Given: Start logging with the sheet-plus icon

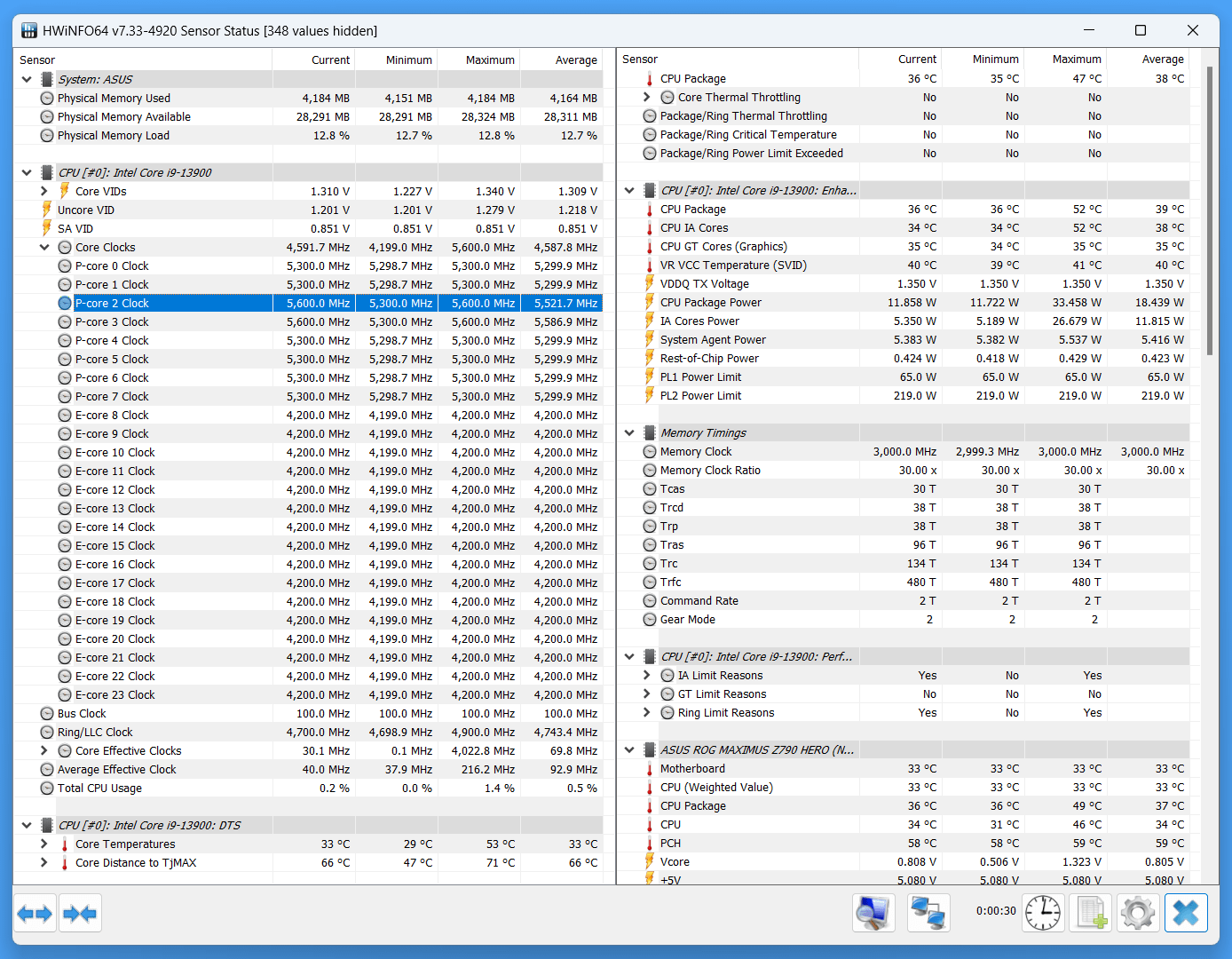Looking at the screenshot, I should pyautogui.click(x=1091, y=913).
